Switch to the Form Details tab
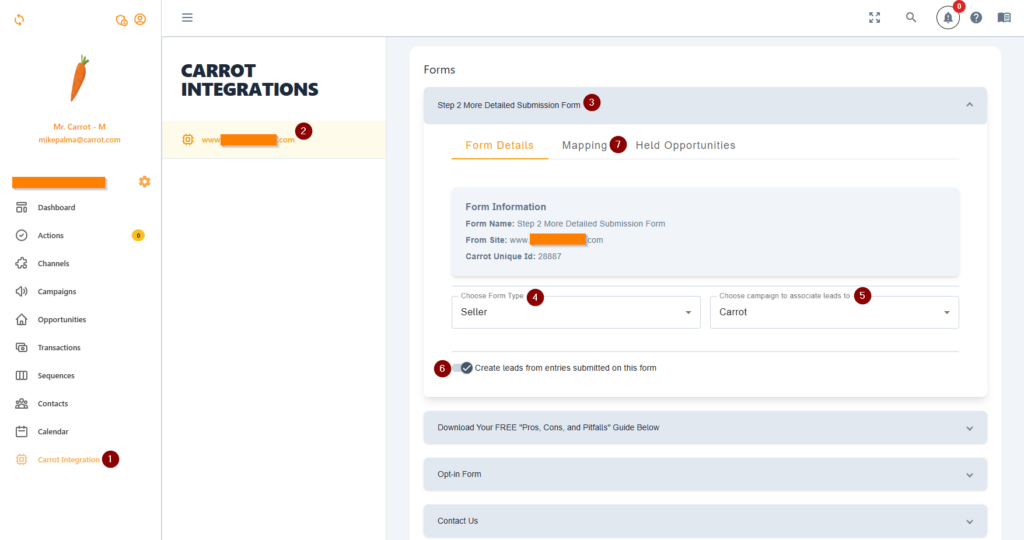Screen dimensions: 1024x540 point(499,146)
